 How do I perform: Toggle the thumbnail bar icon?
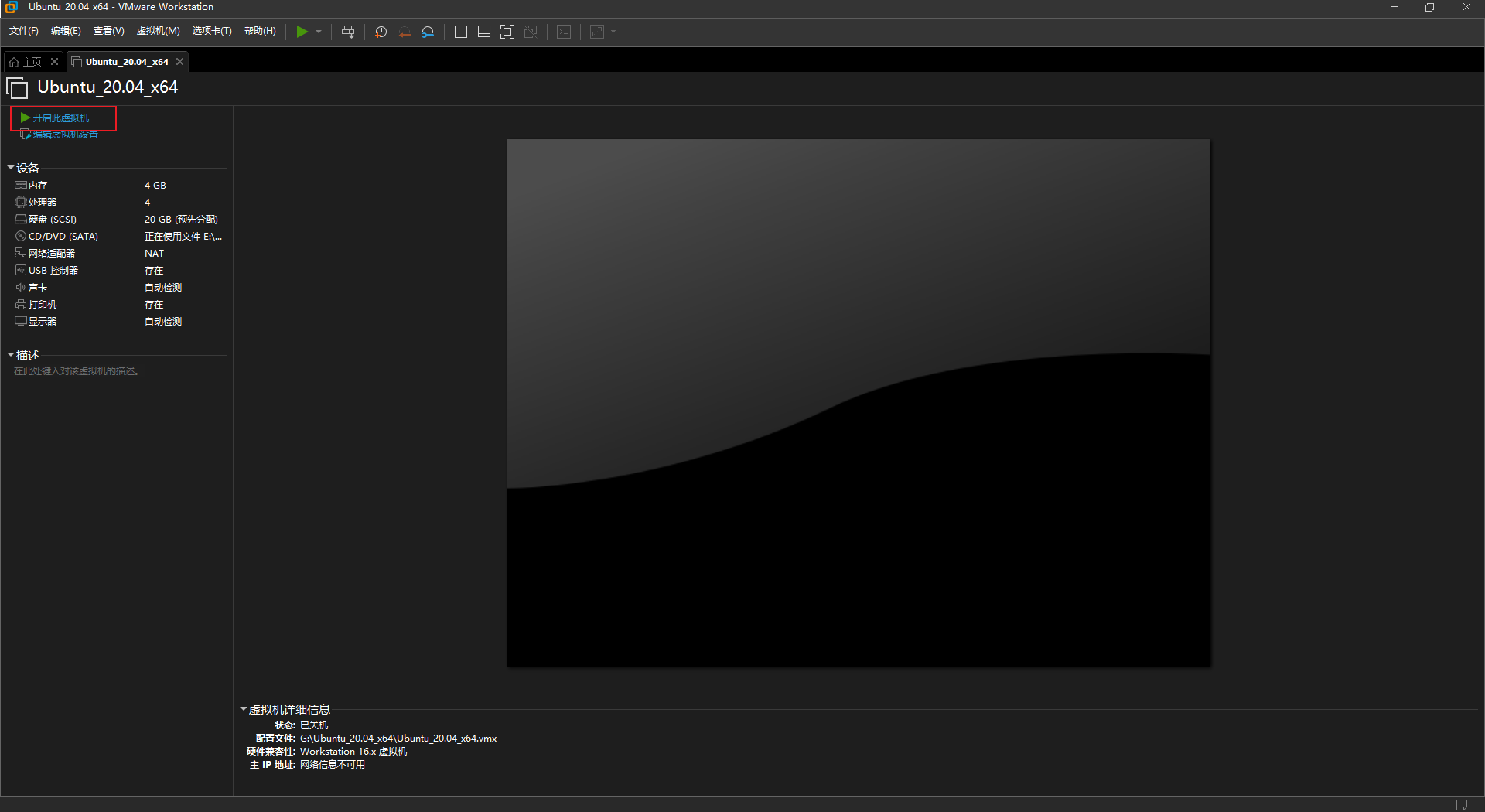(484, 32)
